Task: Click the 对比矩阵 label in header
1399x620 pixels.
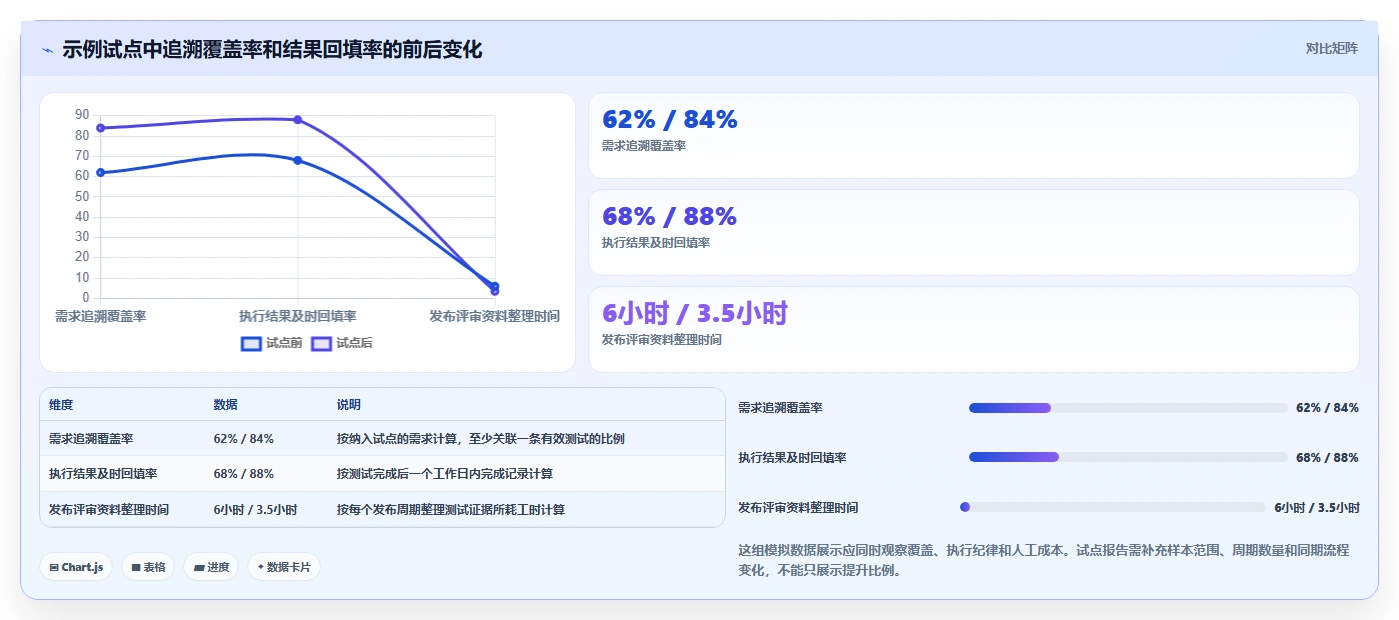Action: (1331, 48)
